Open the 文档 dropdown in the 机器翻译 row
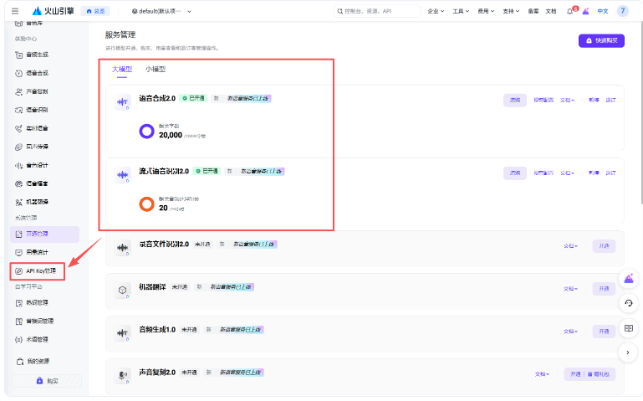The image size is (643, 401). 570,289
